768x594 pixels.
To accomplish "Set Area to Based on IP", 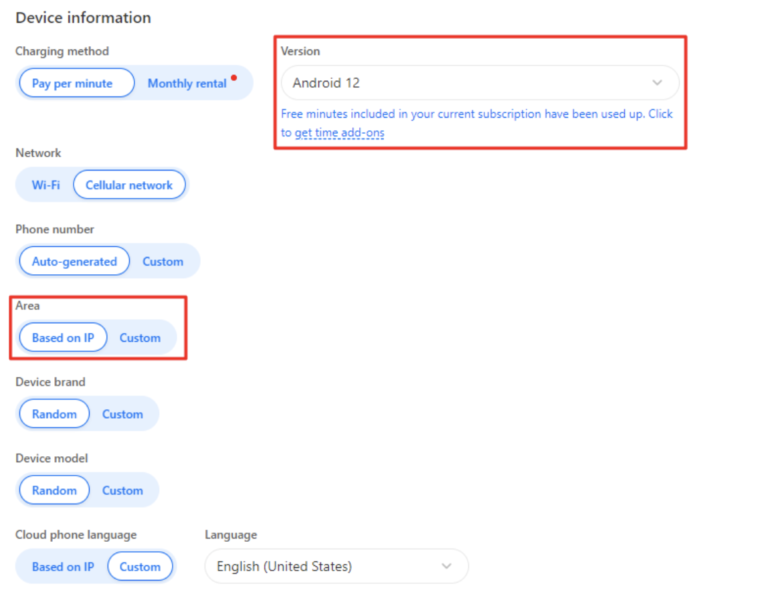I will pos(63,338).
